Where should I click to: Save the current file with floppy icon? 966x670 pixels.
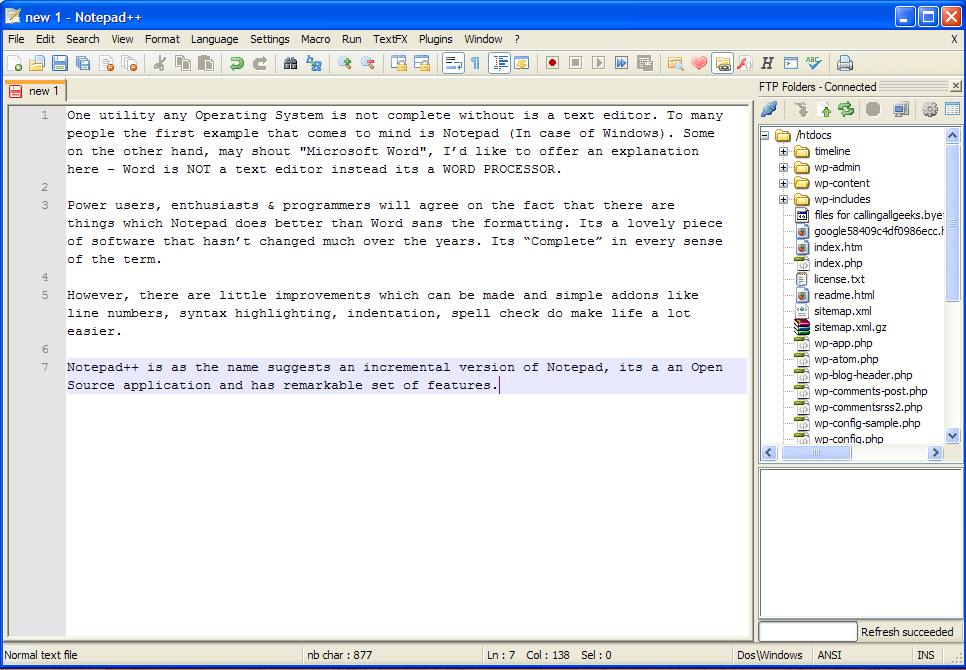pos(60,63)
